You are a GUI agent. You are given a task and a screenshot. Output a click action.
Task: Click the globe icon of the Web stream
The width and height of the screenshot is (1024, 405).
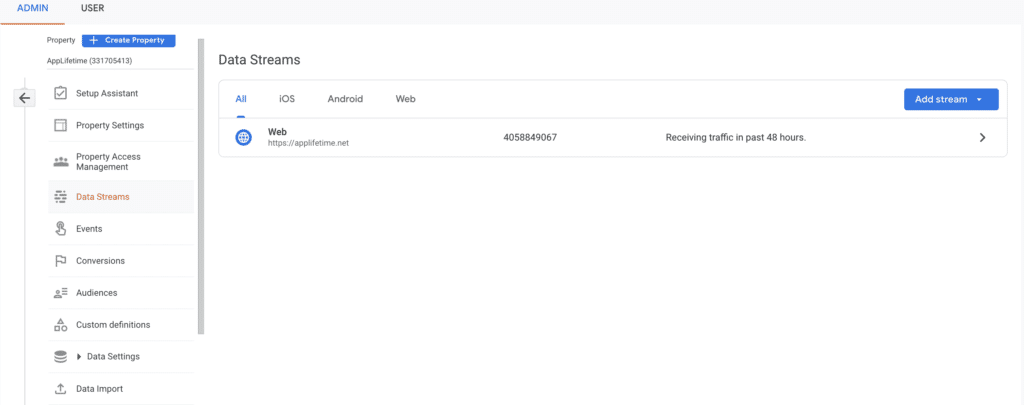(x=243, y=137)
